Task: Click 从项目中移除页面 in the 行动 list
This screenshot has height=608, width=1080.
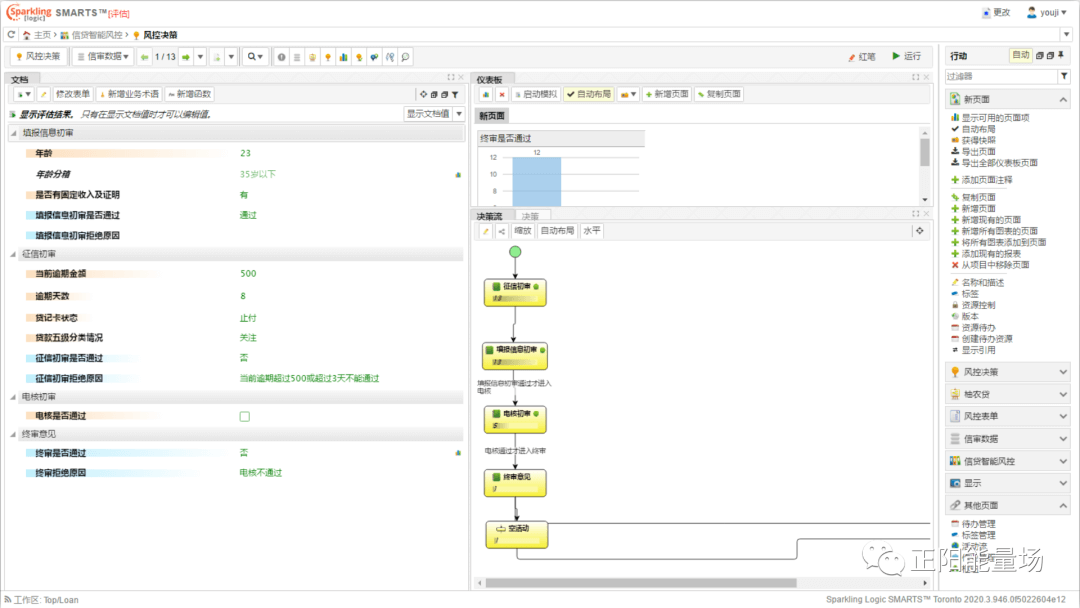Action: 995,264
